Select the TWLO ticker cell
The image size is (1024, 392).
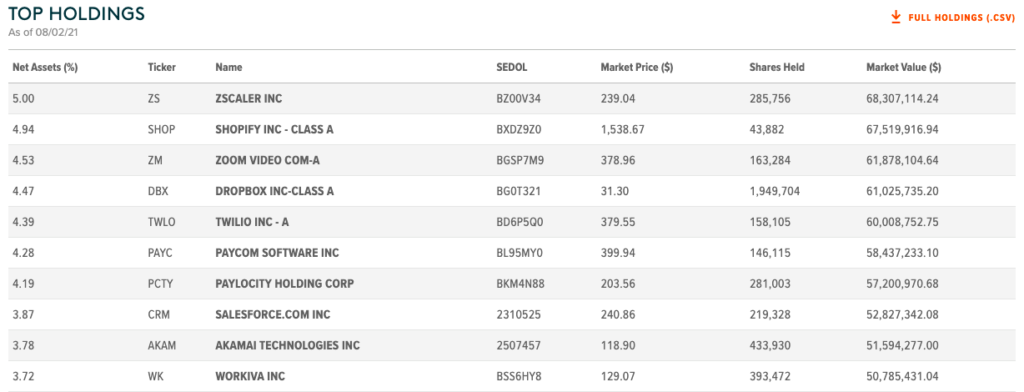[x=162, y=222]
